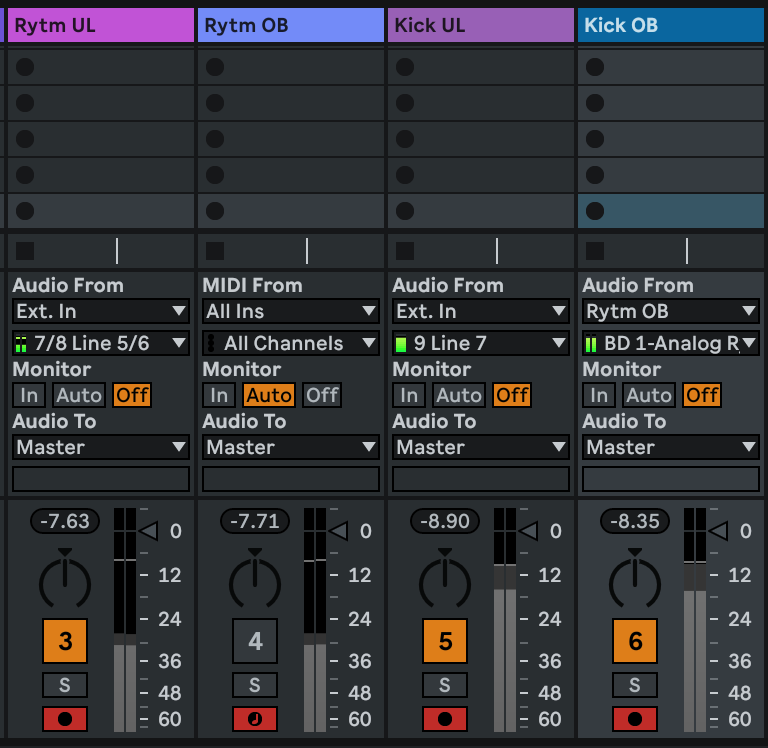
Task: Arm the Kick UL track for recording
Action: (x=445, y=719)
